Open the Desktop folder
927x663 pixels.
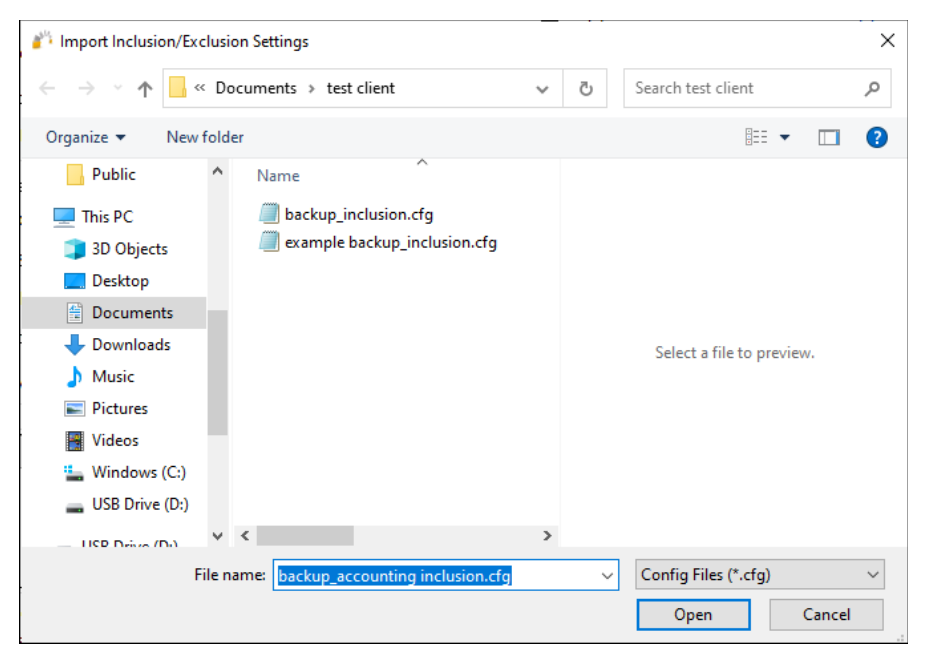click(120, 281)
